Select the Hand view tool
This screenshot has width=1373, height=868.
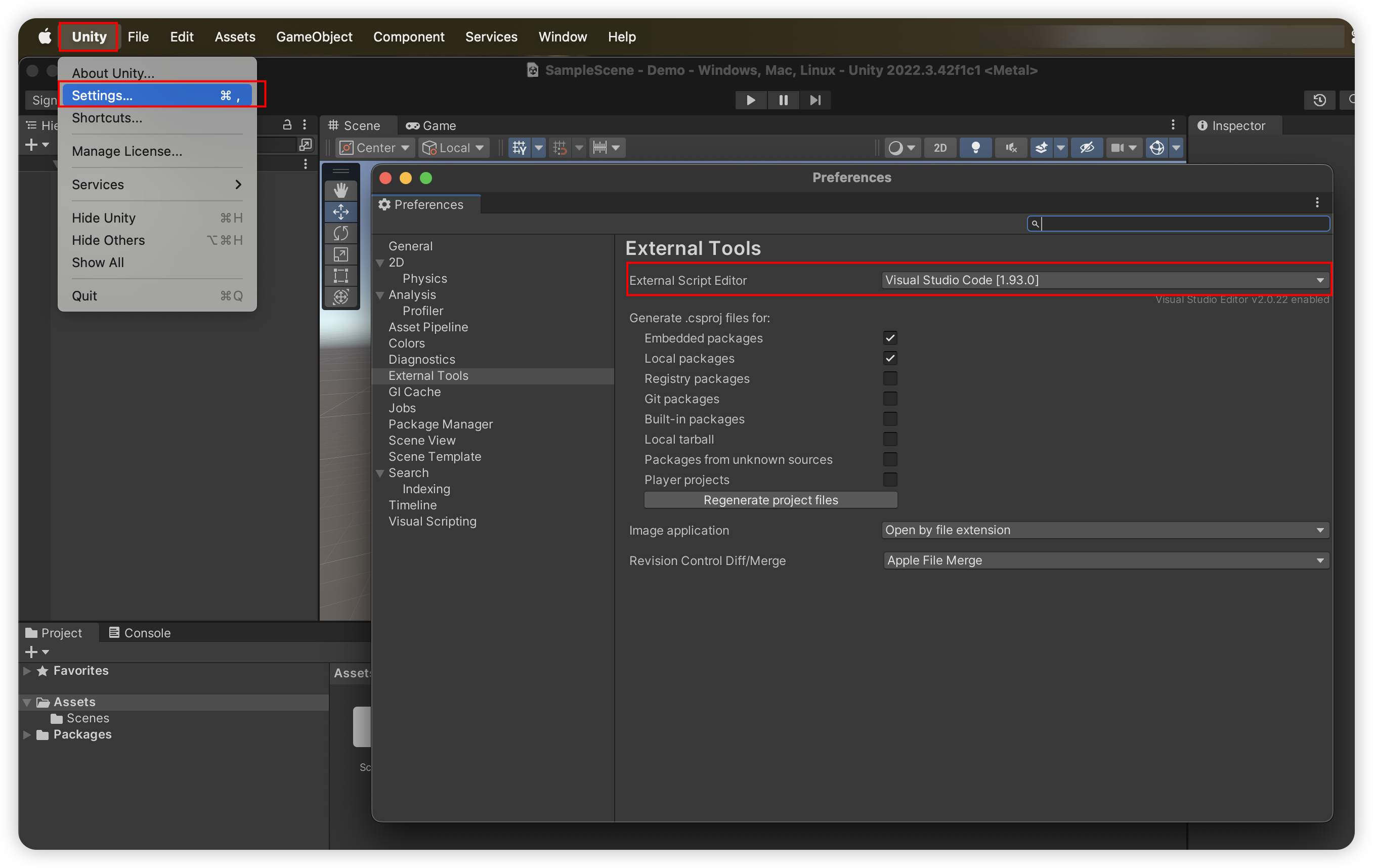coord(340,190)
